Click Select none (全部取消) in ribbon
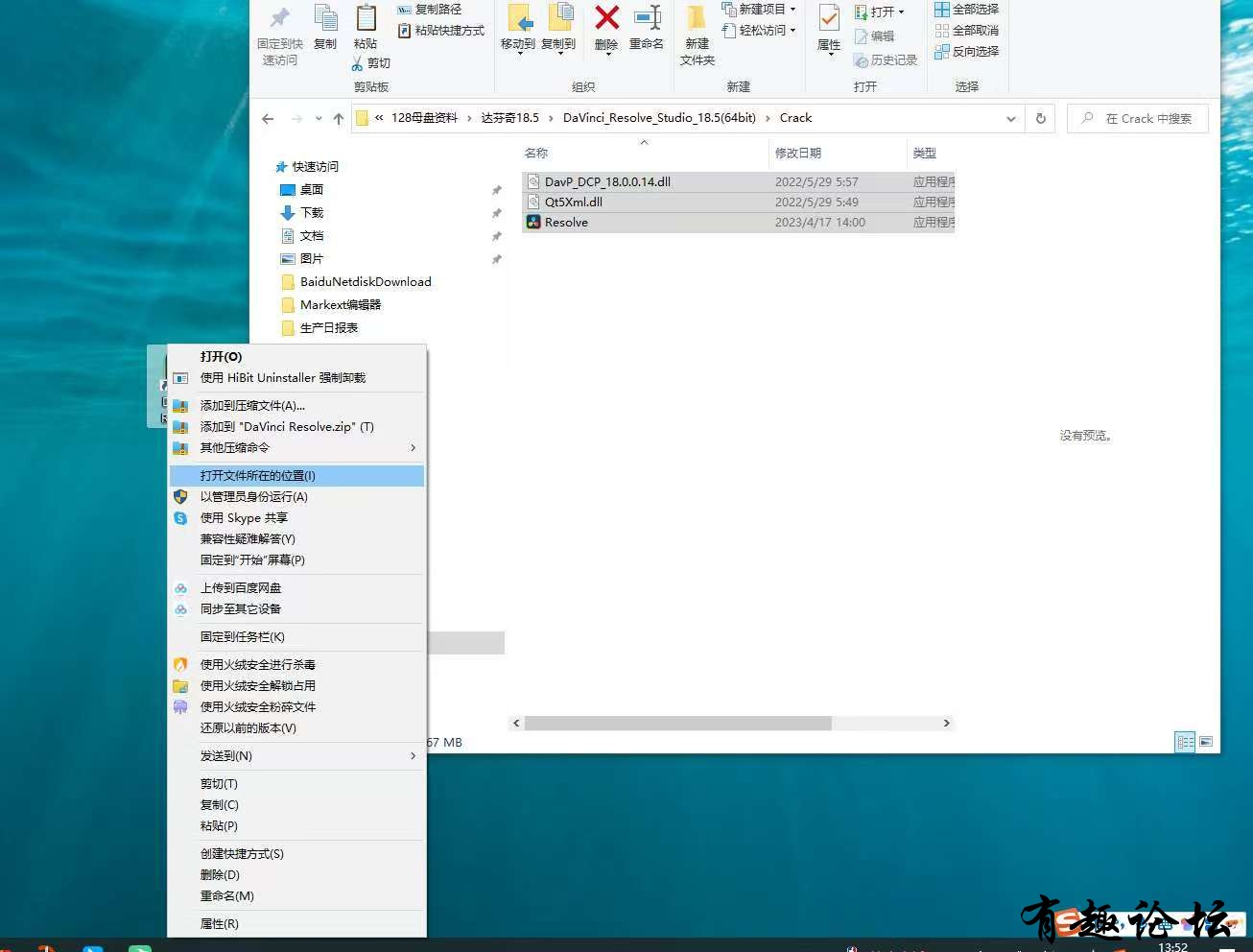 pyautogui.click(x=966, y=31)
